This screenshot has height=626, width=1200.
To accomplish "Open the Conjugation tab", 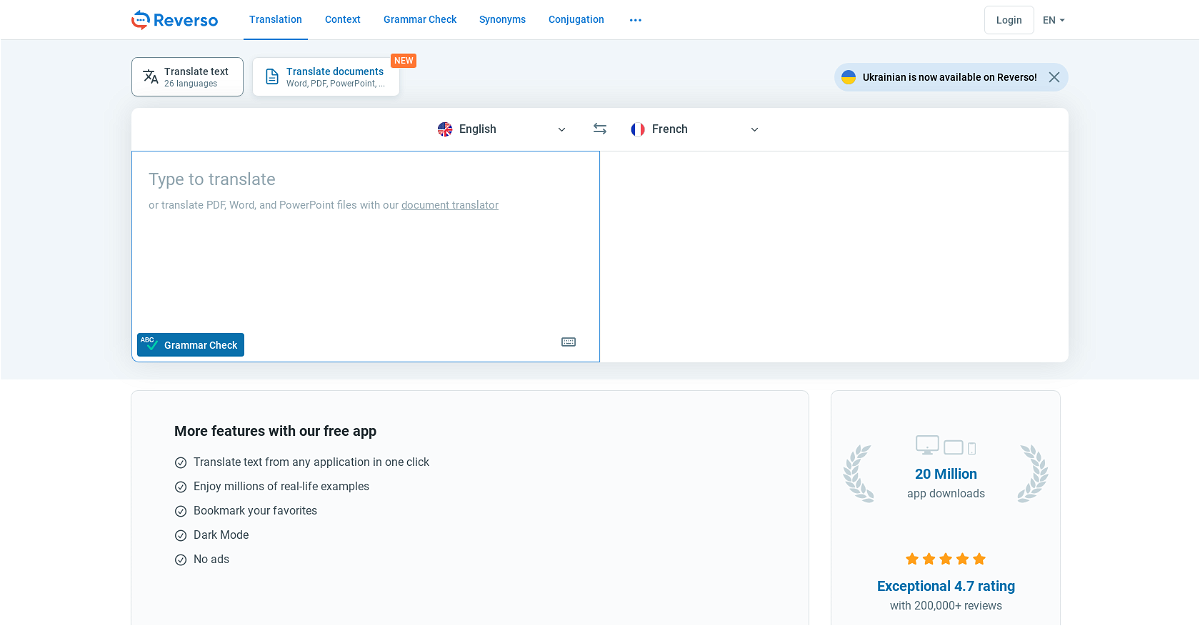I will [x=576, y=19].
